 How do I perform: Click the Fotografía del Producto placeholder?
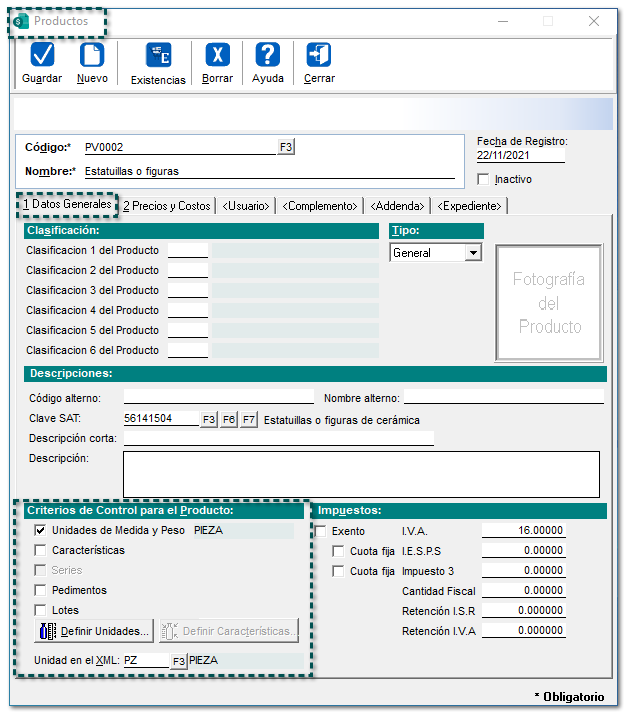pos(548,303)
